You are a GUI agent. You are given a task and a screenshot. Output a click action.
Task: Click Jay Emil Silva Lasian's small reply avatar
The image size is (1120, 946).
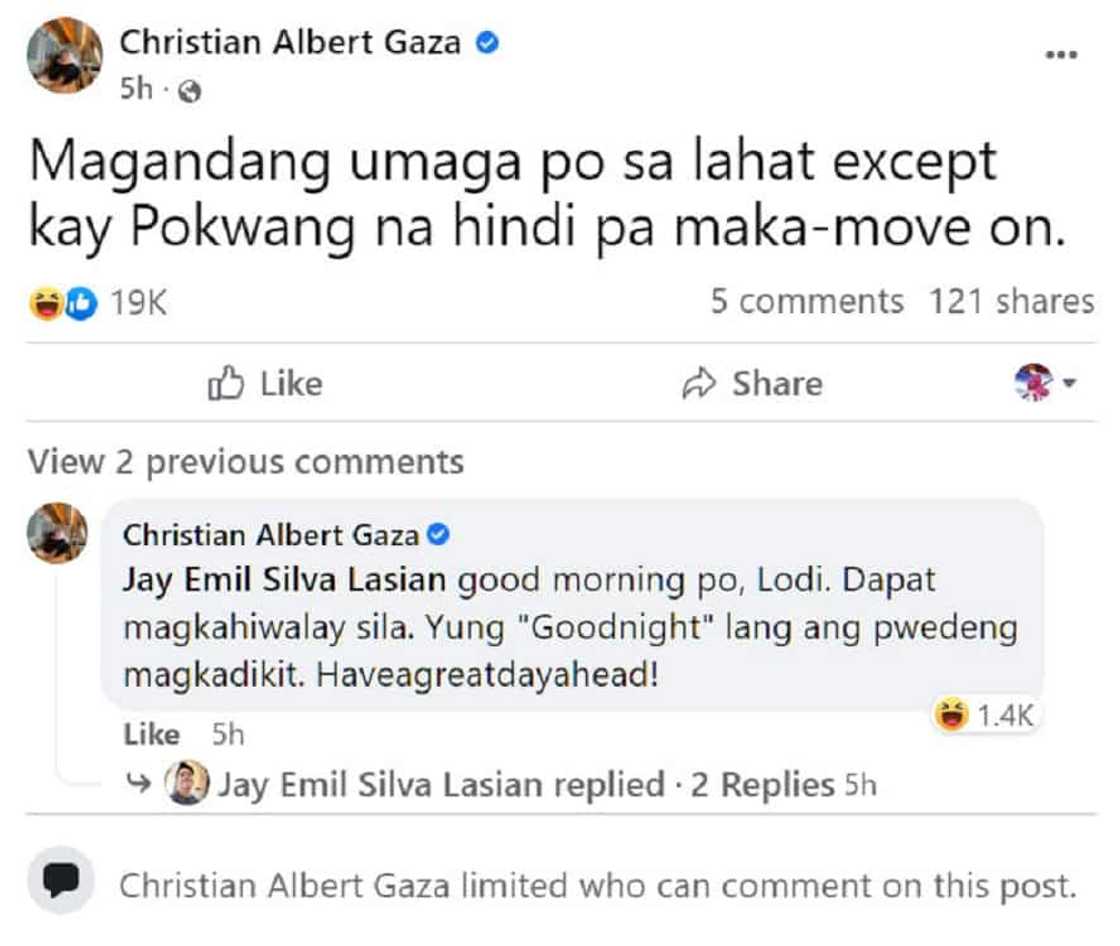187,784
